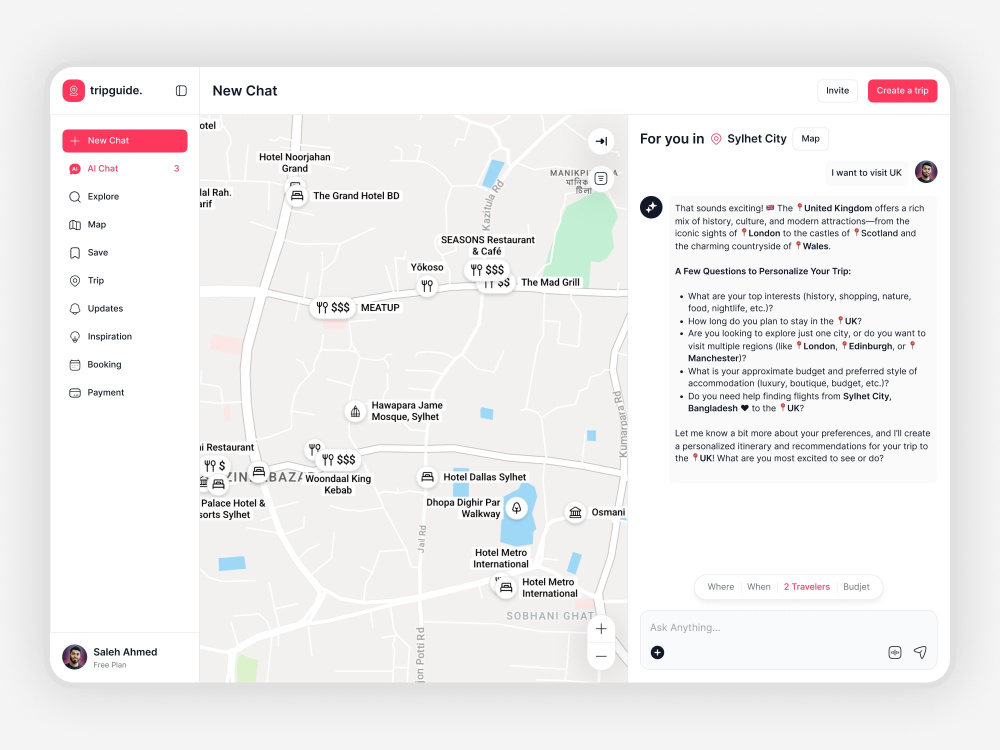Select Hawapara Jame Mosque pin

point(355,411)
